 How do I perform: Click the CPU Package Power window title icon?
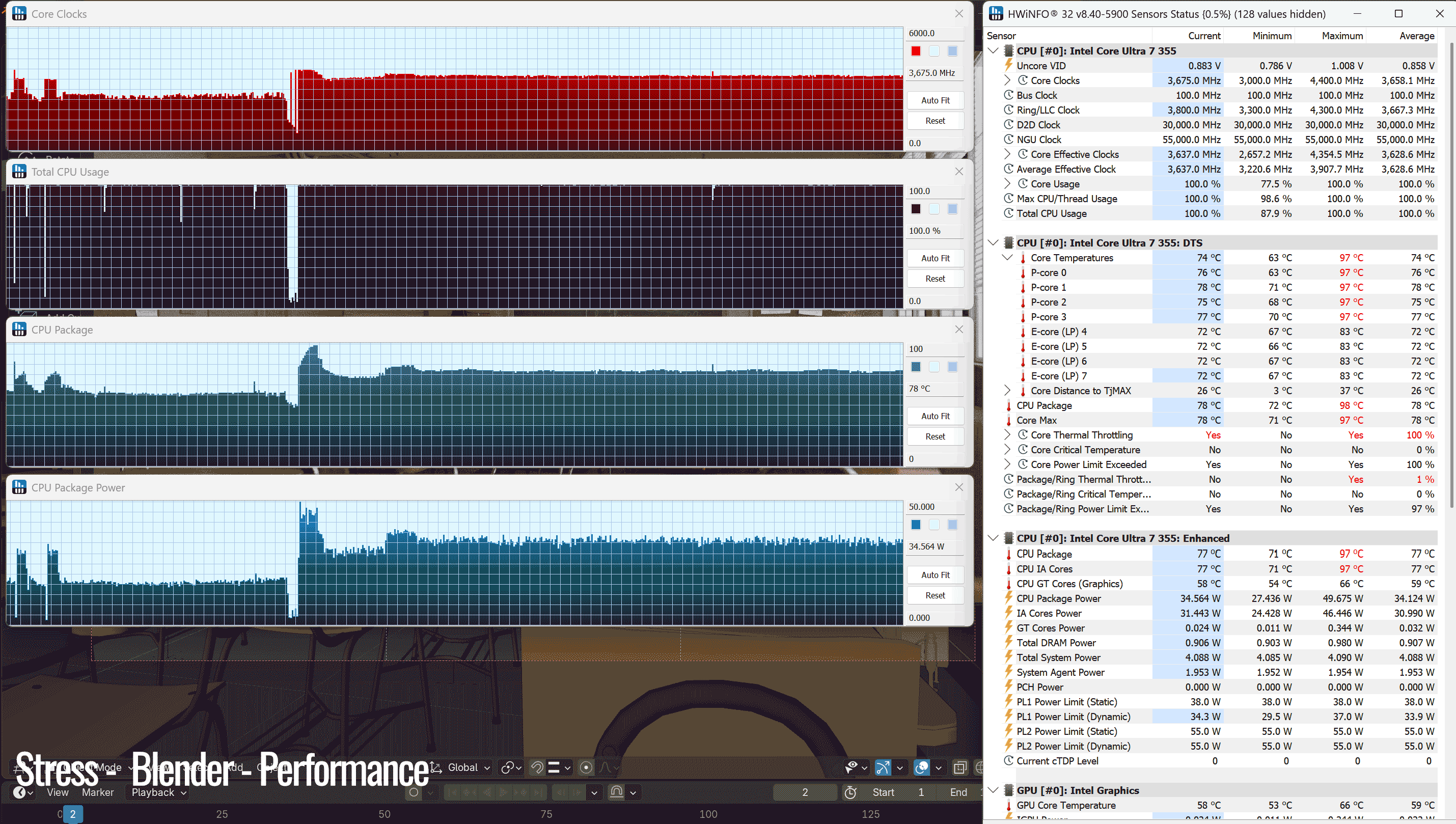19,487
